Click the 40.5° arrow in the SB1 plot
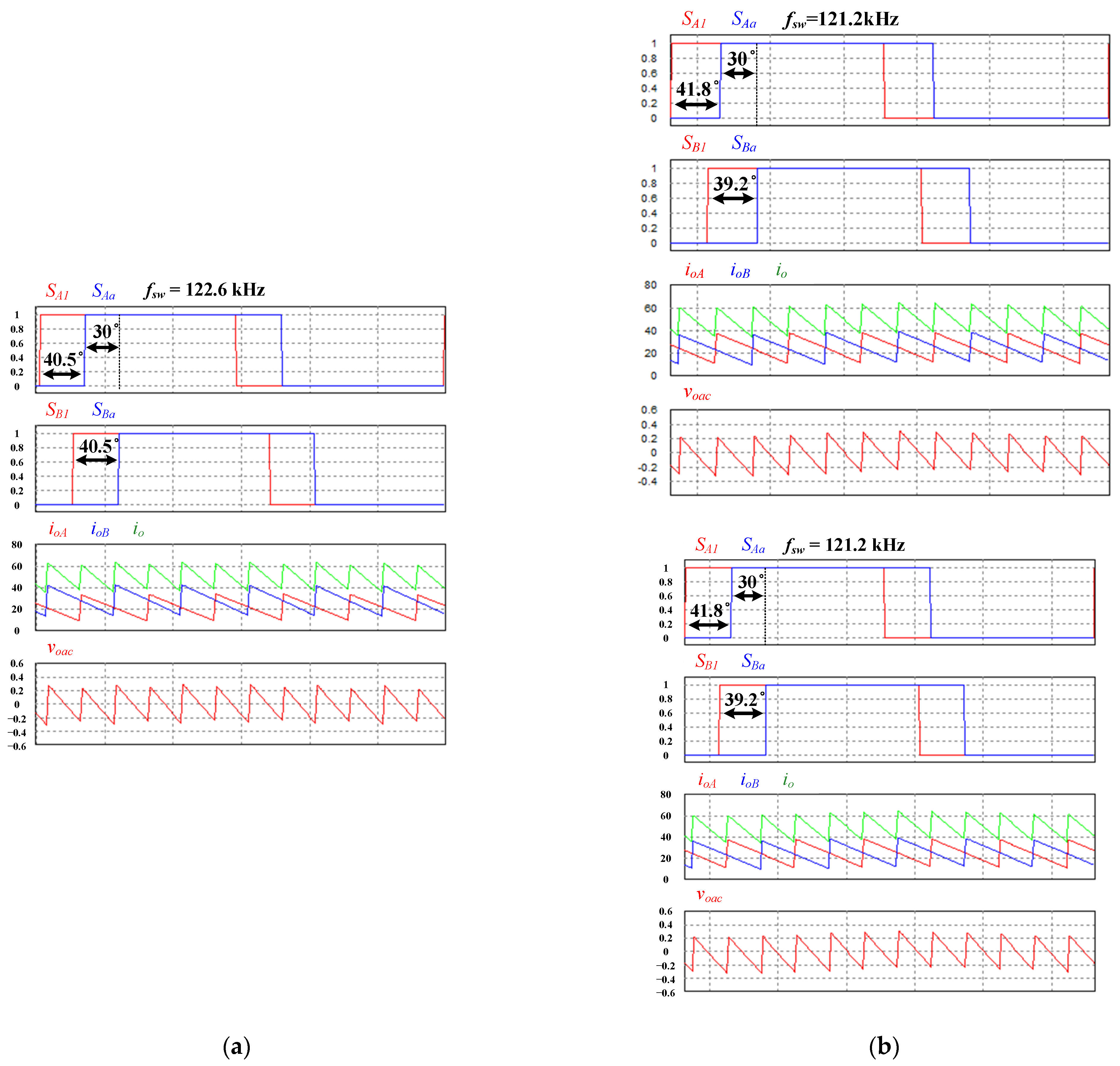This screenshot has height=1066, width=1120. coord(96,460)
